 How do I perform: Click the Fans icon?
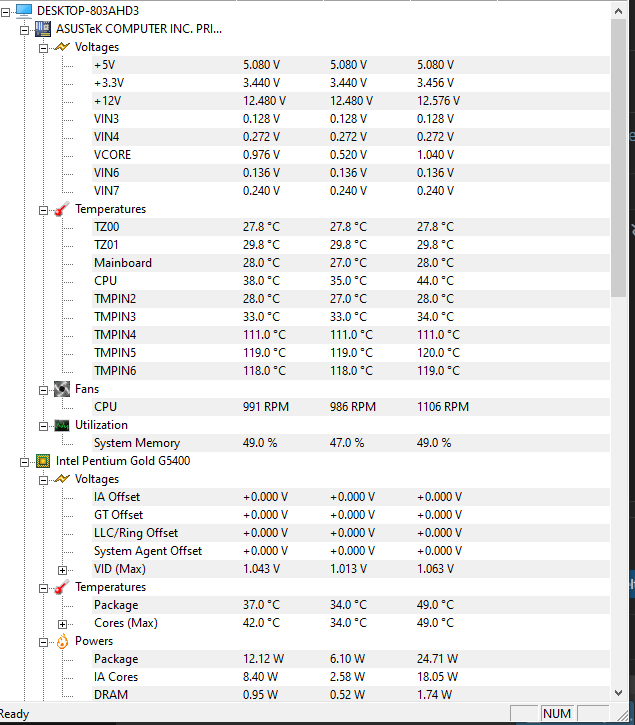(62, 389)
